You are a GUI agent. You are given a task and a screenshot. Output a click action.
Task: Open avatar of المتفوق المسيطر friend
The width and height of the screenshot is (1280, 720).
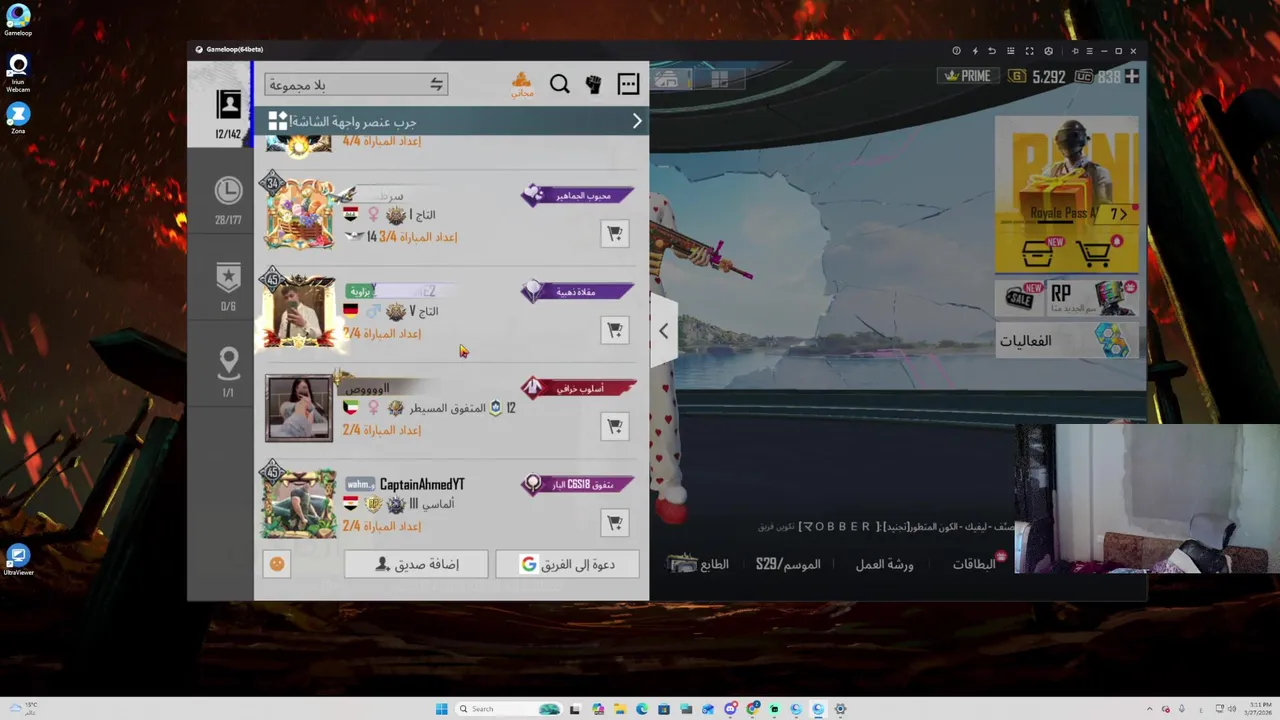(x=299, y=408)
